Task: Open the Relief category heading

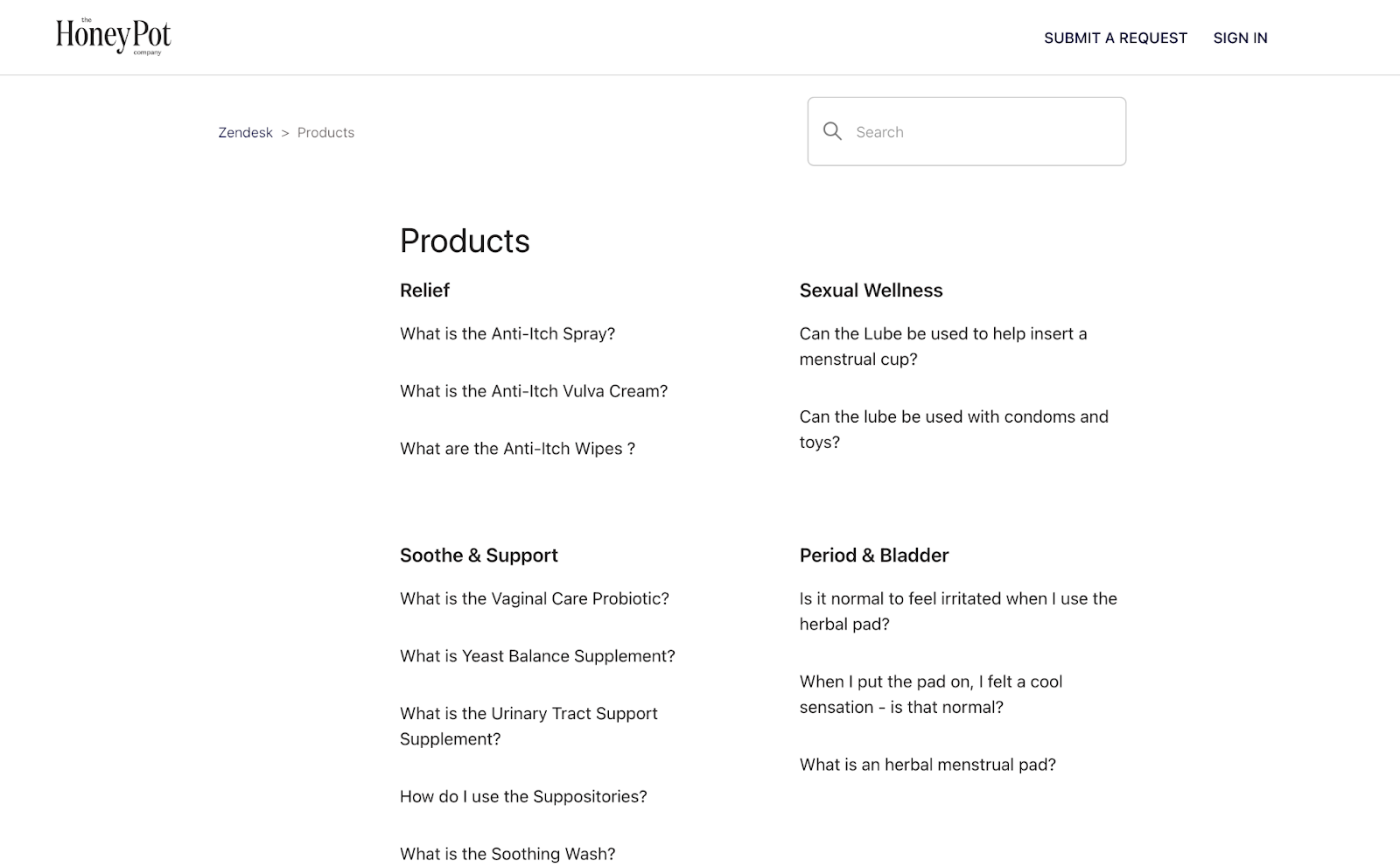Action: coord(424,290)
